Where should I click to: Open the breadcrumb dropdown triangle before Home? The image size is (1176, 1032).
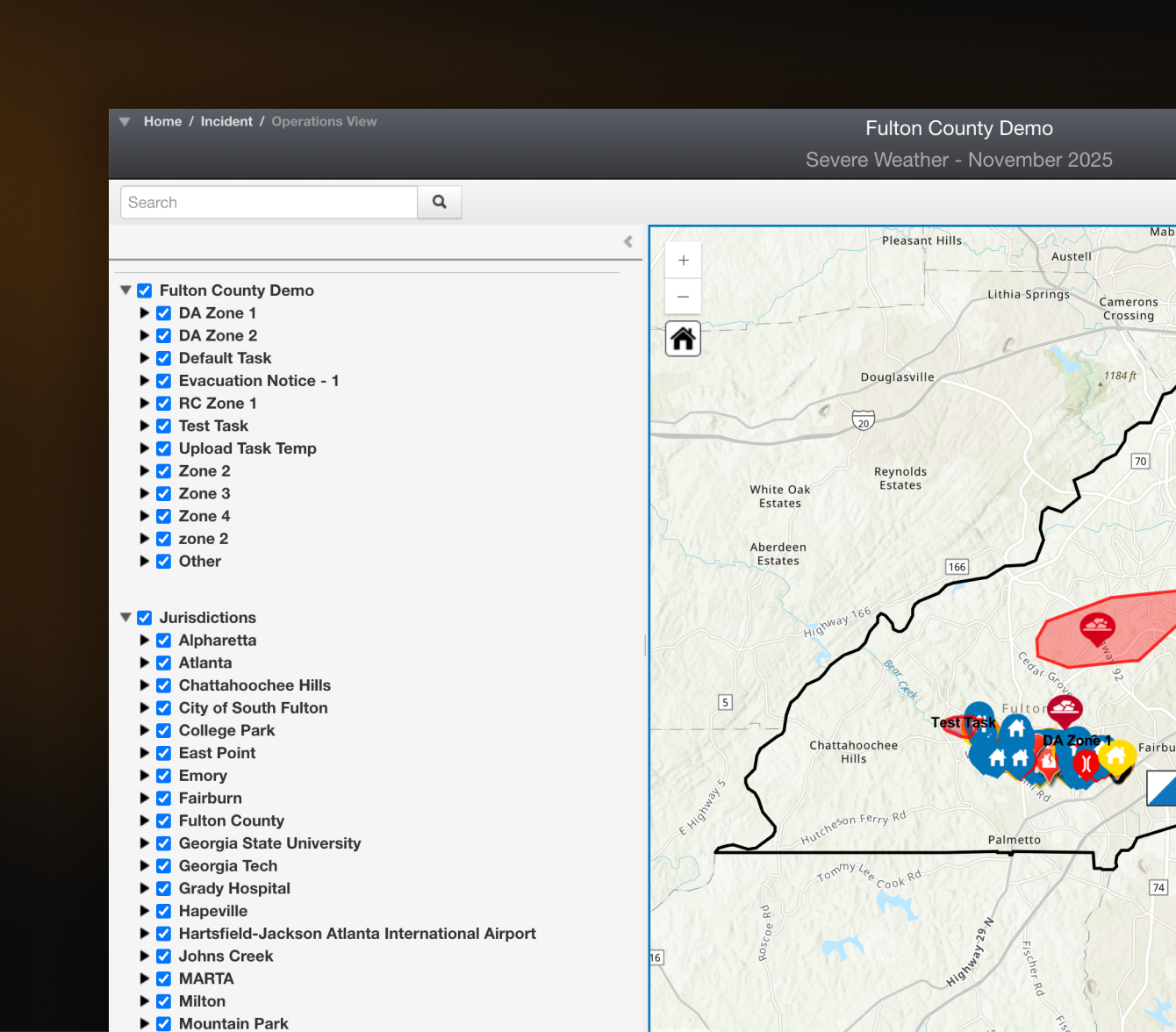tap(125, 122)
